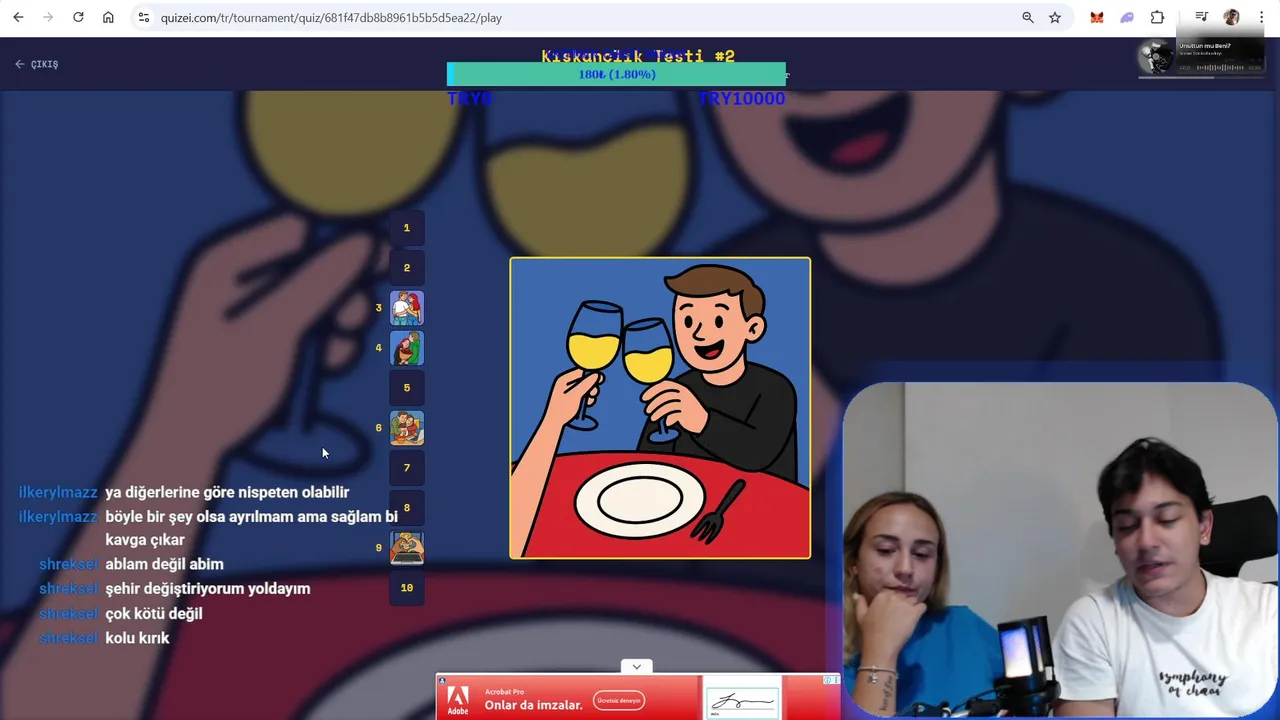Click 'Kıskançlık Testi #2' title

[638, 56]
